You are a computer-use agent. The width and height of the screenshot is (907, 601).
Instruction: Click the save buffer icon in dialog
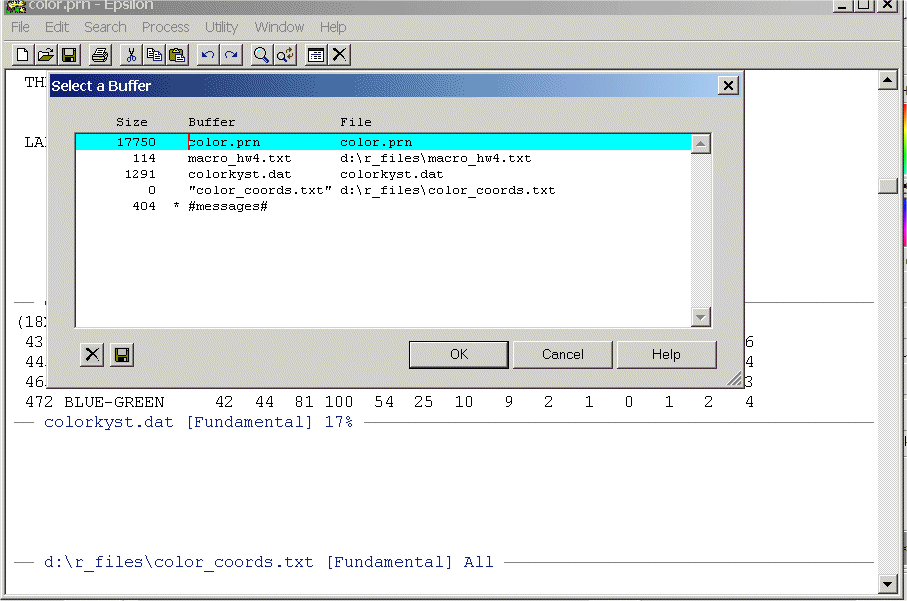[x=122, y=355]
